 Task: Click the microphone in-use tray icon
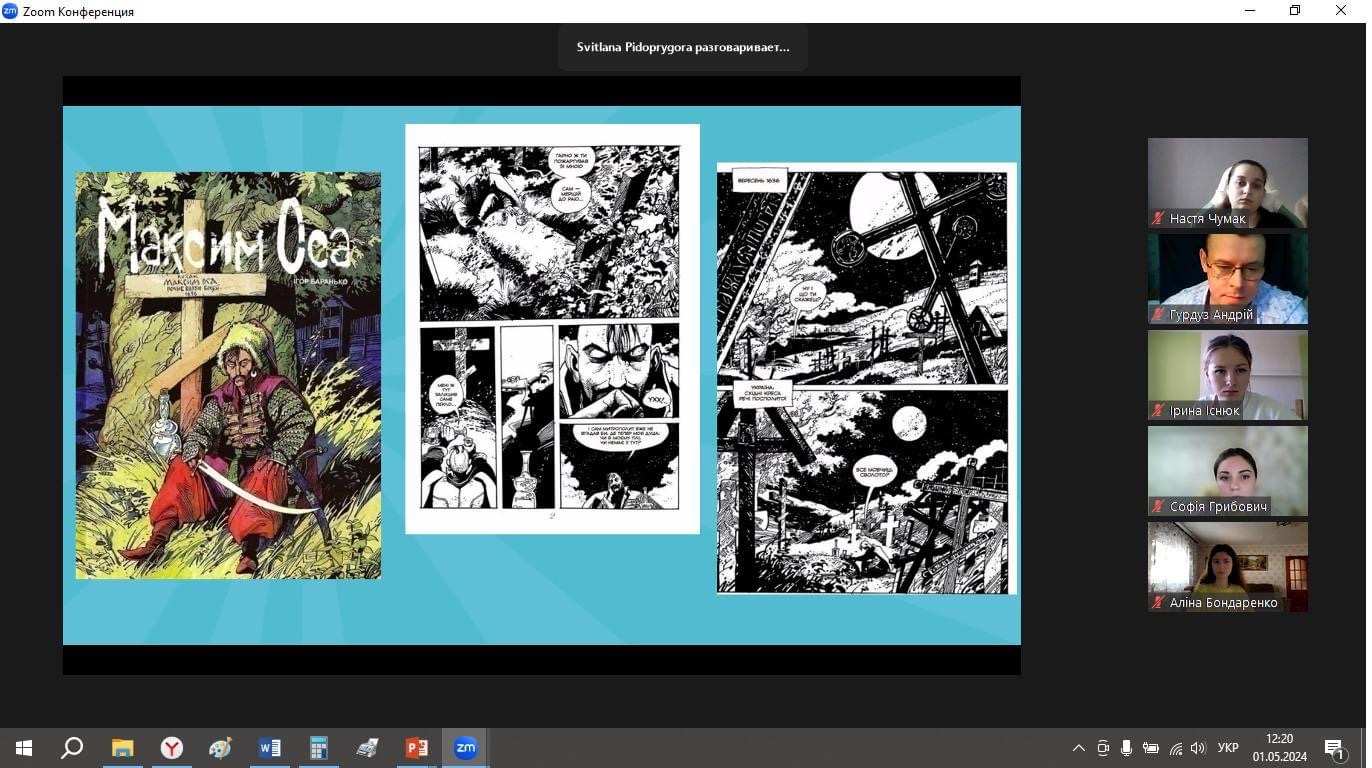(1127, 748)
